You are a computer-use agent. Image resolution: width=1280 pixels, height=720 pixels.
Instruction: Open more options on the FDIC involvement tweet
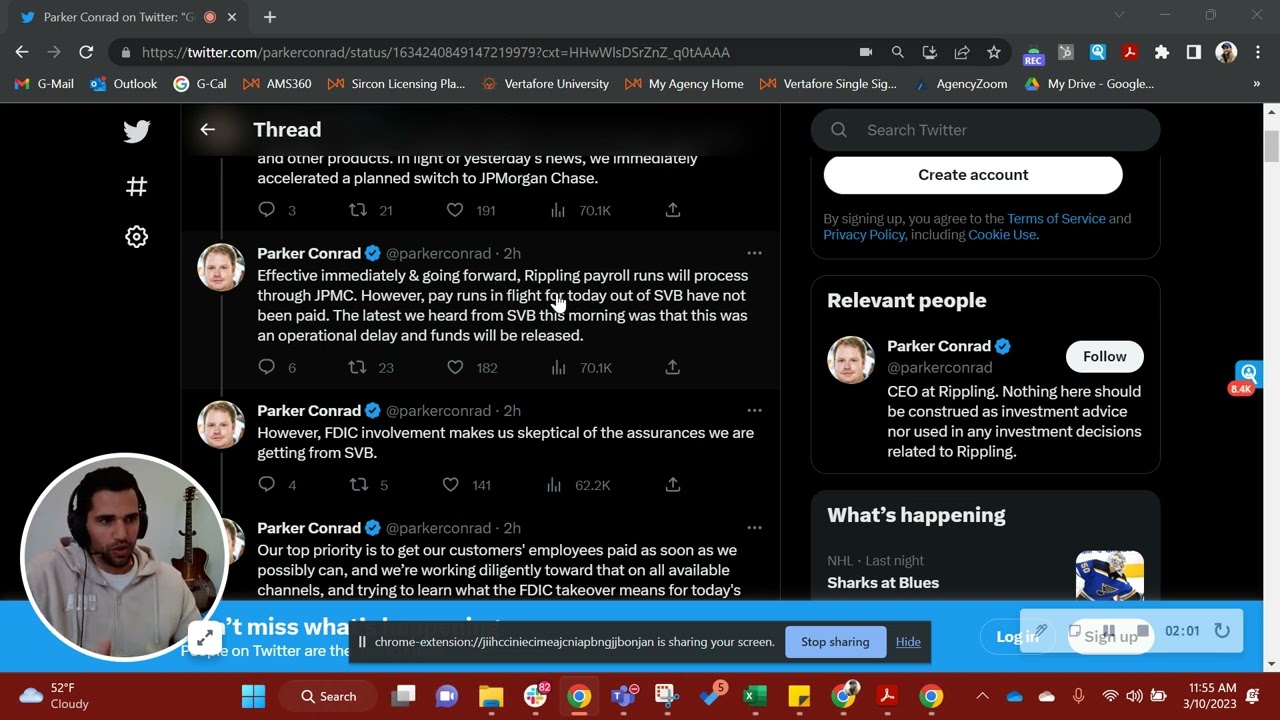pos(754,410)
